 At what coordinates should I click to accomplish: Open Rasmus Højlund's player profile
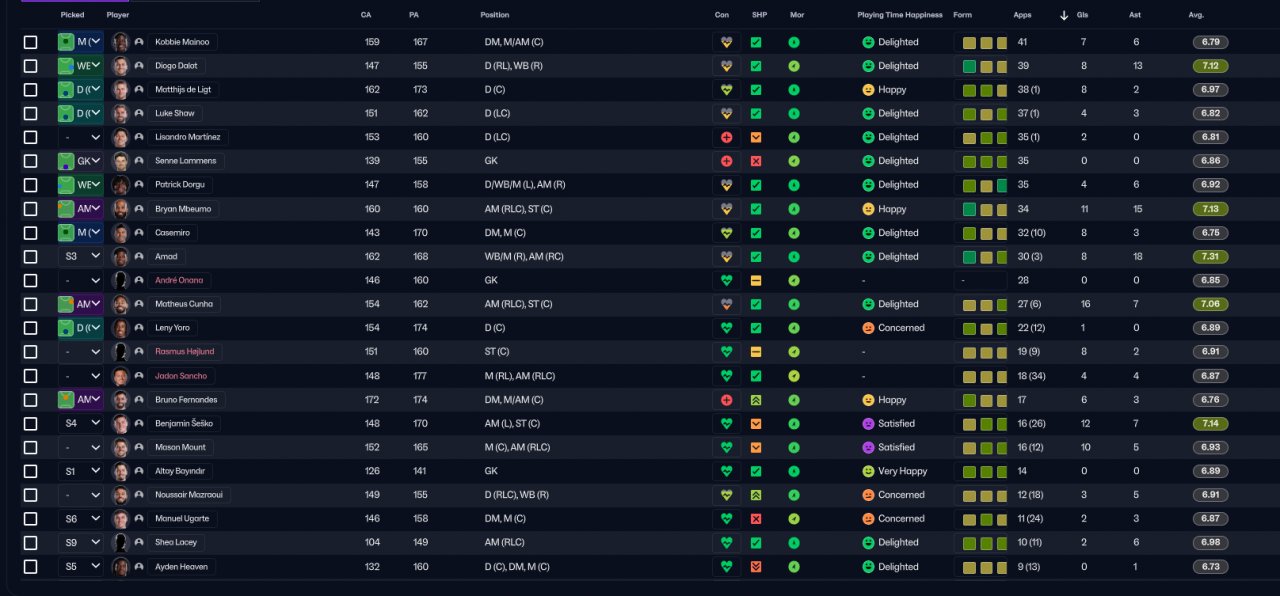click(184, 352)
